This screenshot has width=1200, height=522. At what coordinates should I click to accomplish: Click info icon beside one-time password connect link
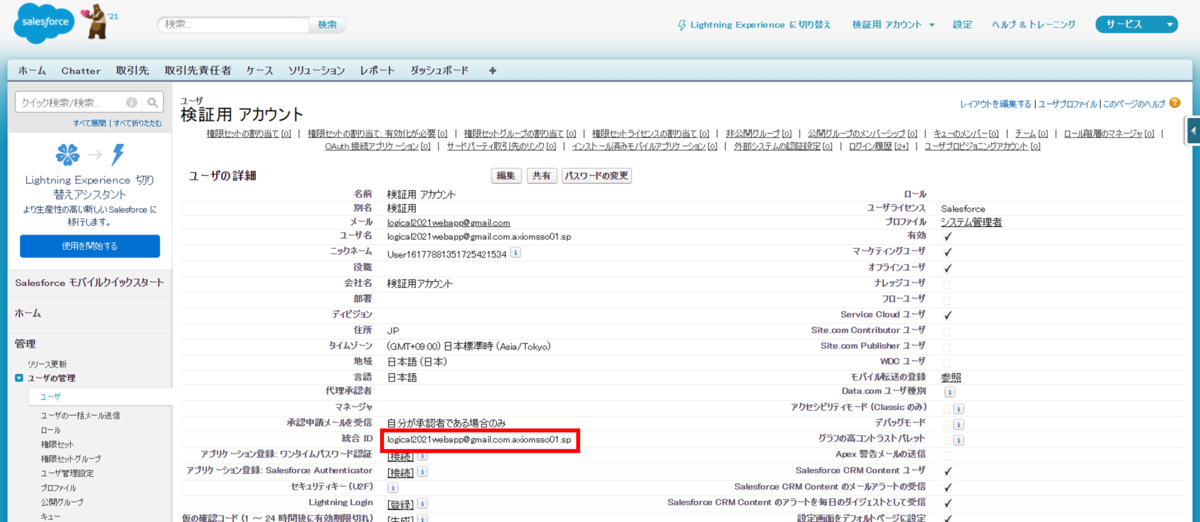click(422, 455)
